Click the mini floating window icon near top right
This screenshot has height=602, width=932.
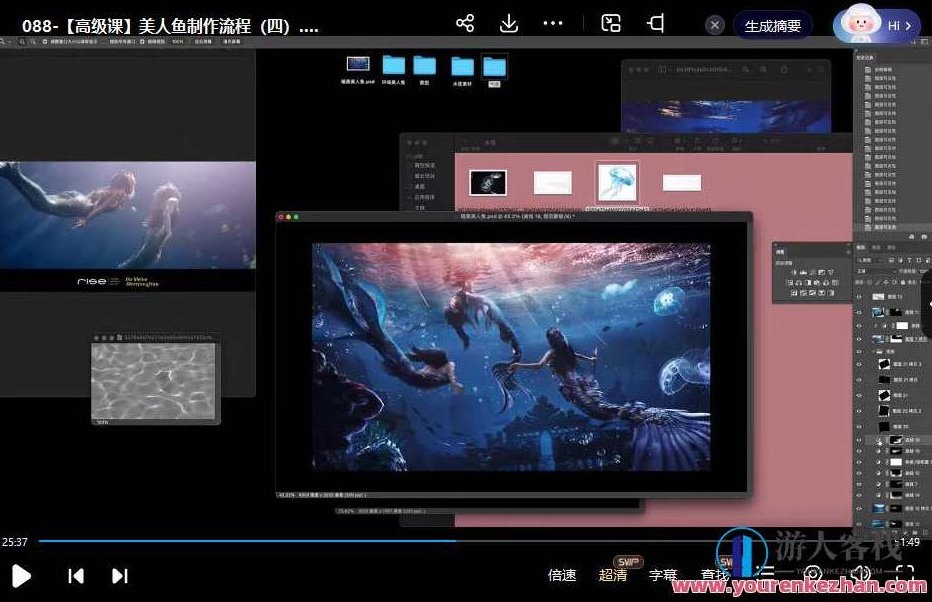click(655, 22)
